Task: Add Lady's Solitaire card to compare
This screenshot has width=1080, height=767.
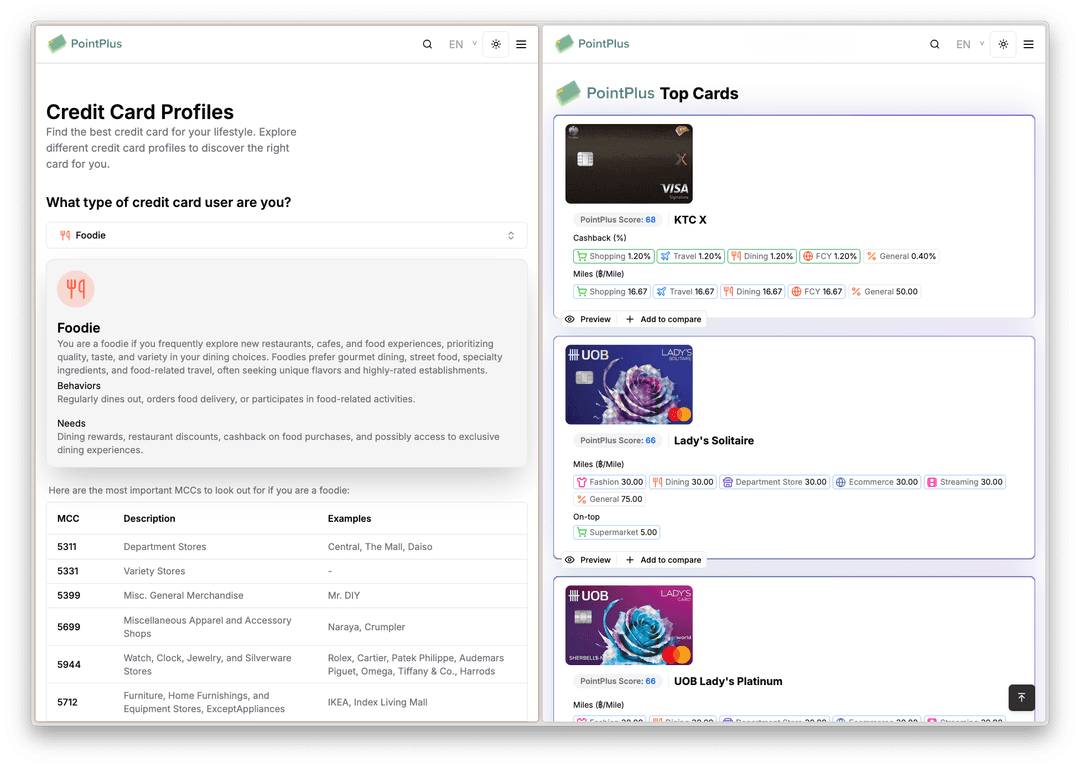Action: click(x=663, y=560)
